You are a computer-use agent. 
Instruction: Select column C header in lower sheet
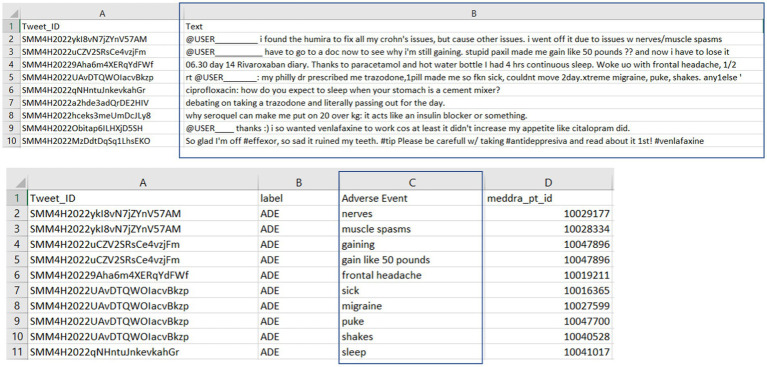(x=411, y=182)
